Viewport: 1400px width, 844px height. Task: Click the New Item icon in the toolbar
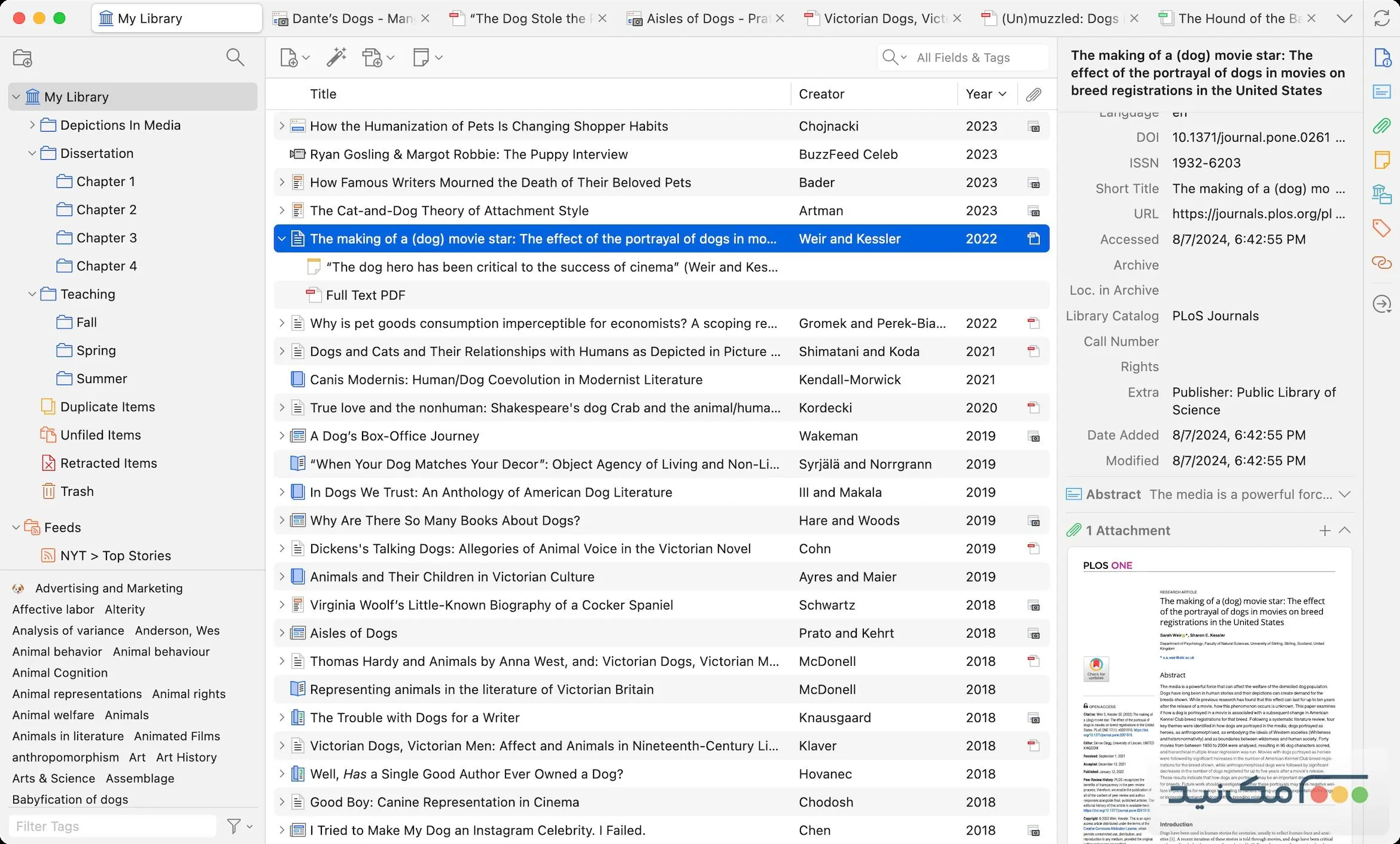coord(290,57)
